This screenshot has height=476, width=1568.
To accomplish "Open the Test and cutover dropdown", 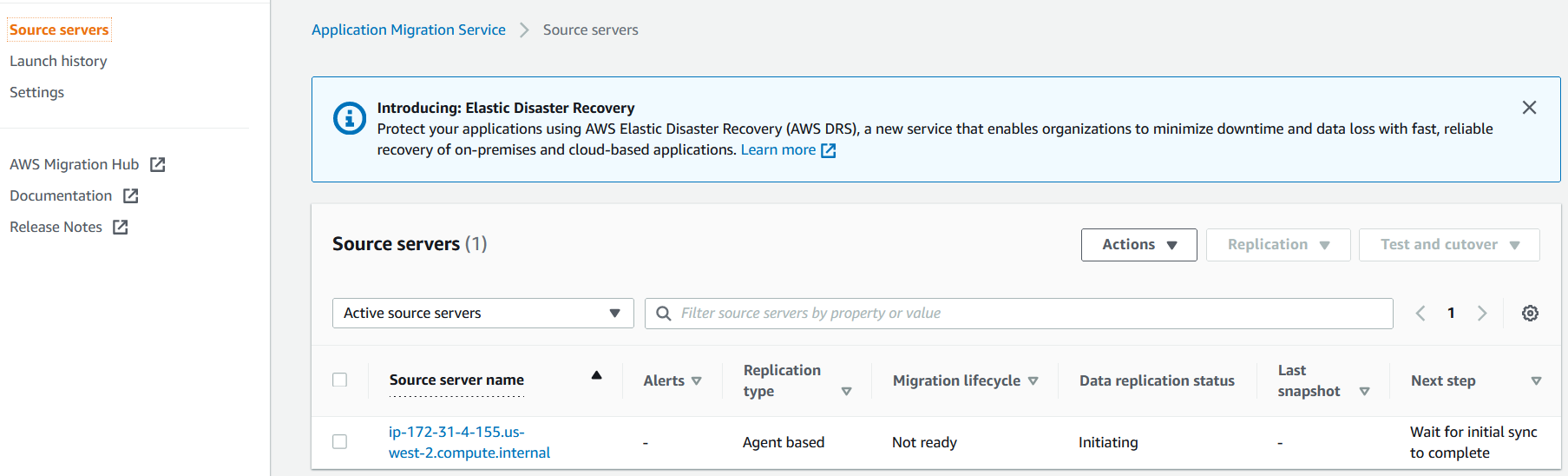I will tap(1449, 245).
